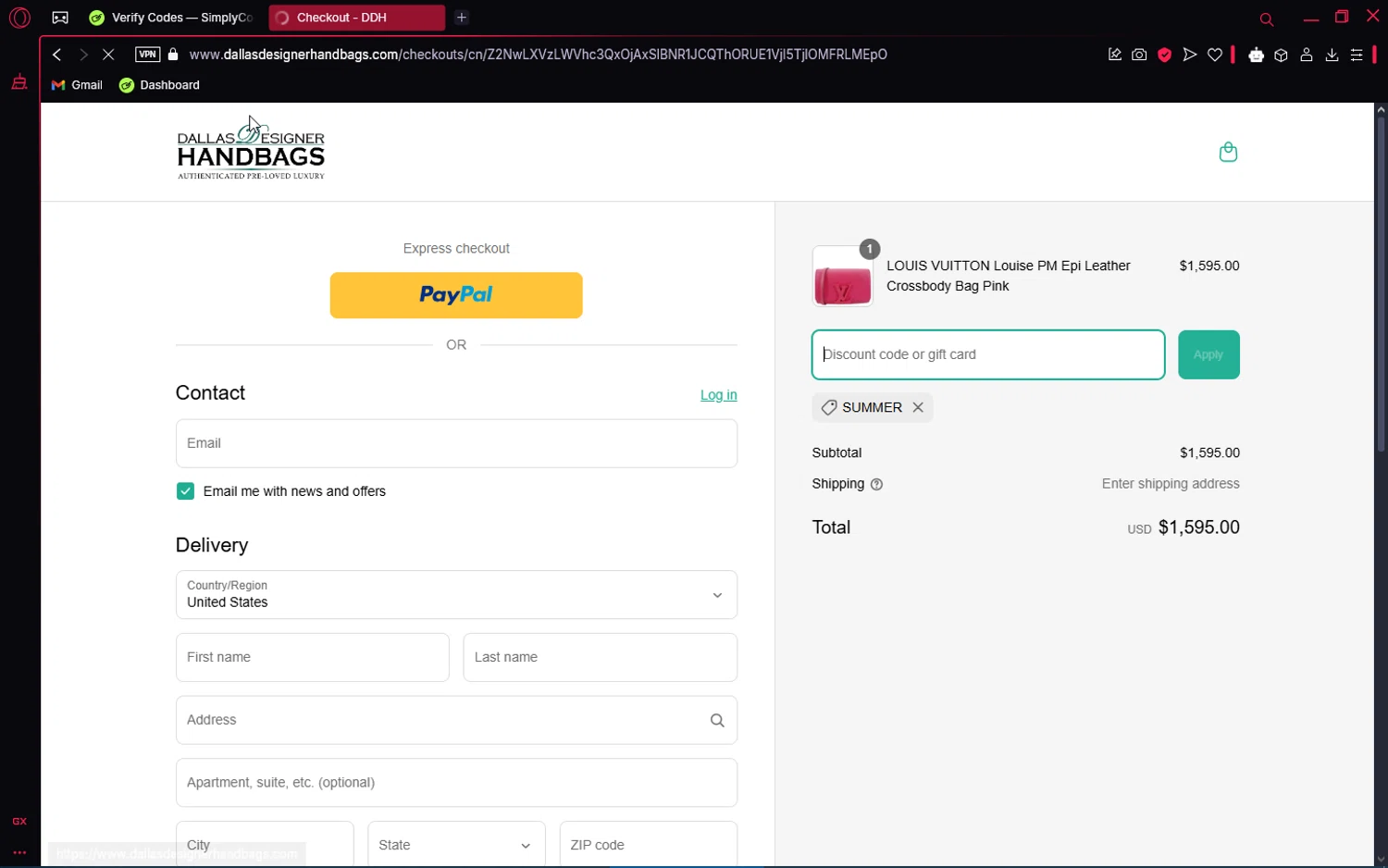Viewport: 1388px width, 868px height.
Task: Click the address search magnifier icon
Action: click(x=717, y=720)
